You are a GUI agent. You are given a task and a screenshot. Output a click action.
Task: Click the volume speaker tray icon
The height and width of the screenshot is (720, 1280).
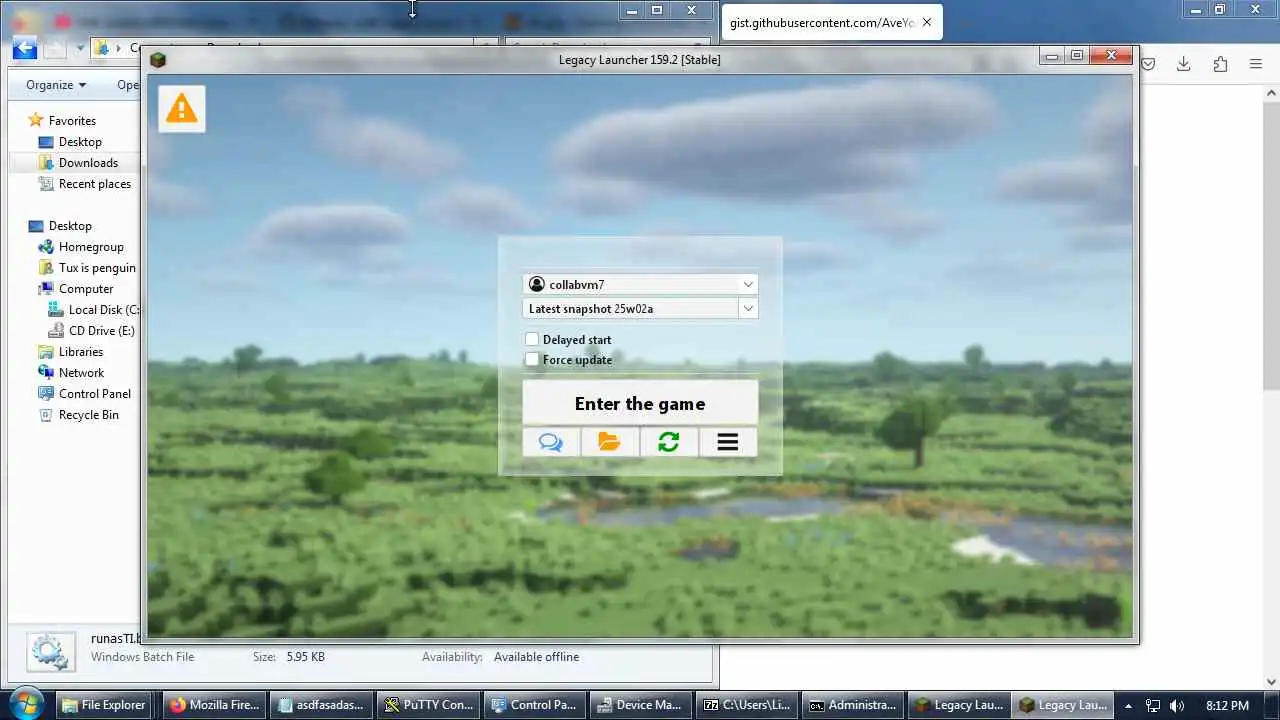click(1177, 706)
